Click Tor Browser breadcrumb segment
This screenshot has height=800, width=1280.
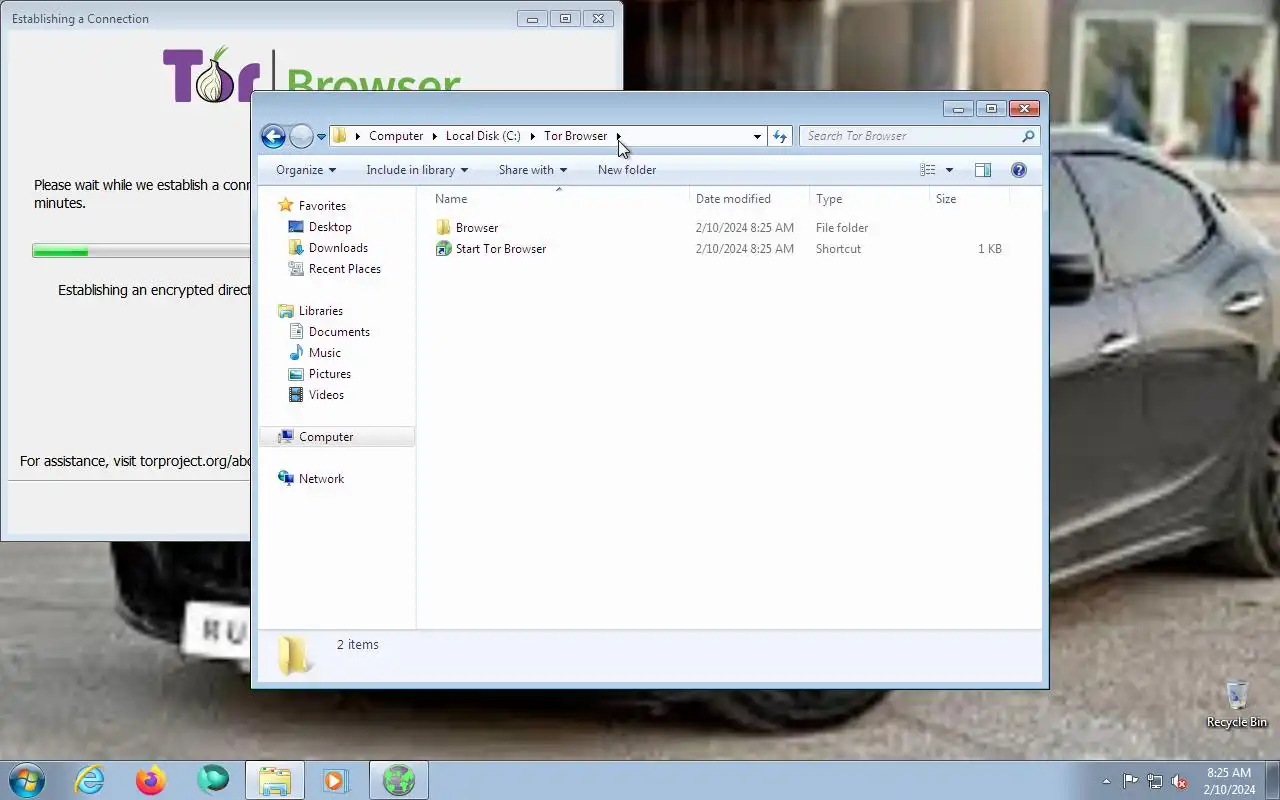click(x=575, y=136)
